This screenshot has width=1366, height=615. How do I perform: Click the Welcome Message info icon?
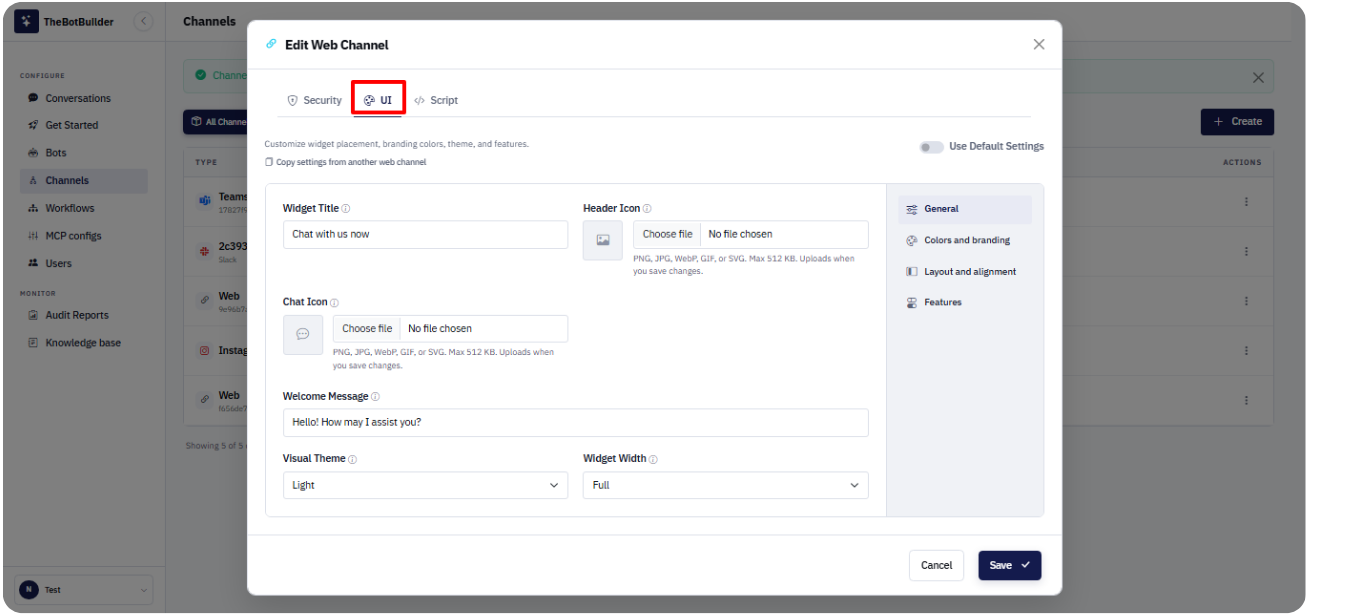coord(375,397)
